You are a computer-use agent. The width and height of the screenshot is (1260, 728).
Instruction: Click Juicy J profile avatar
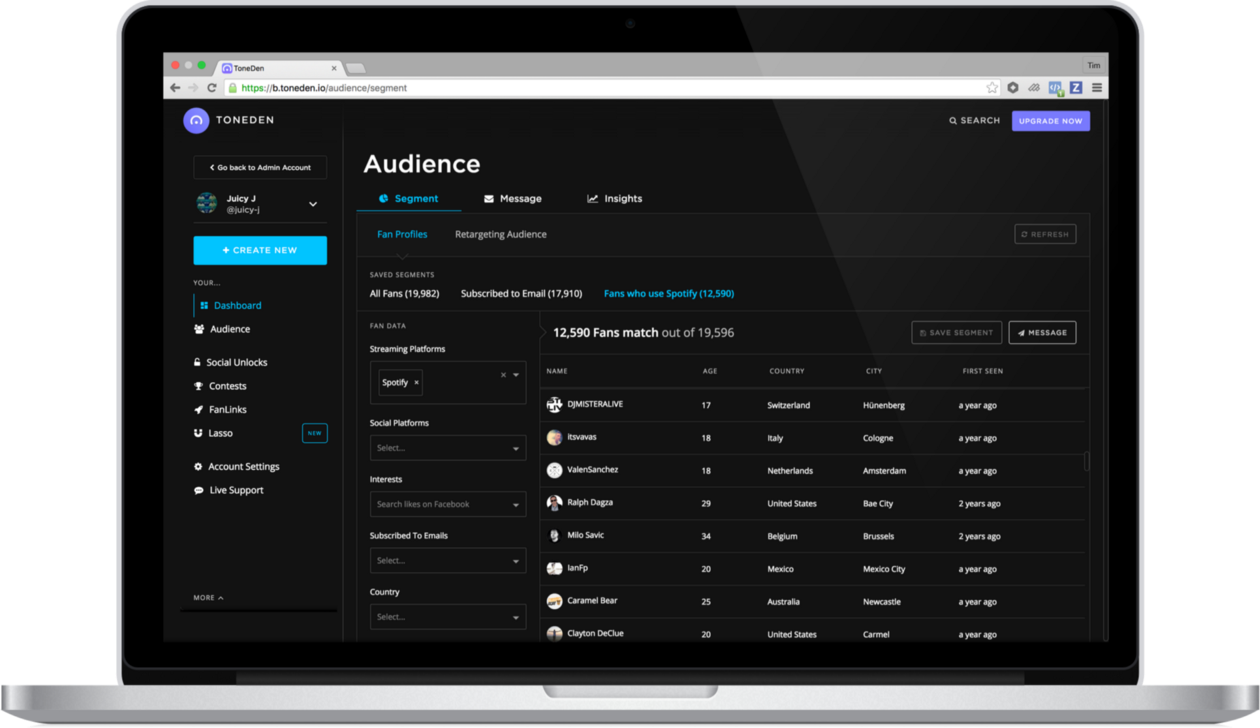pos(207,203)
